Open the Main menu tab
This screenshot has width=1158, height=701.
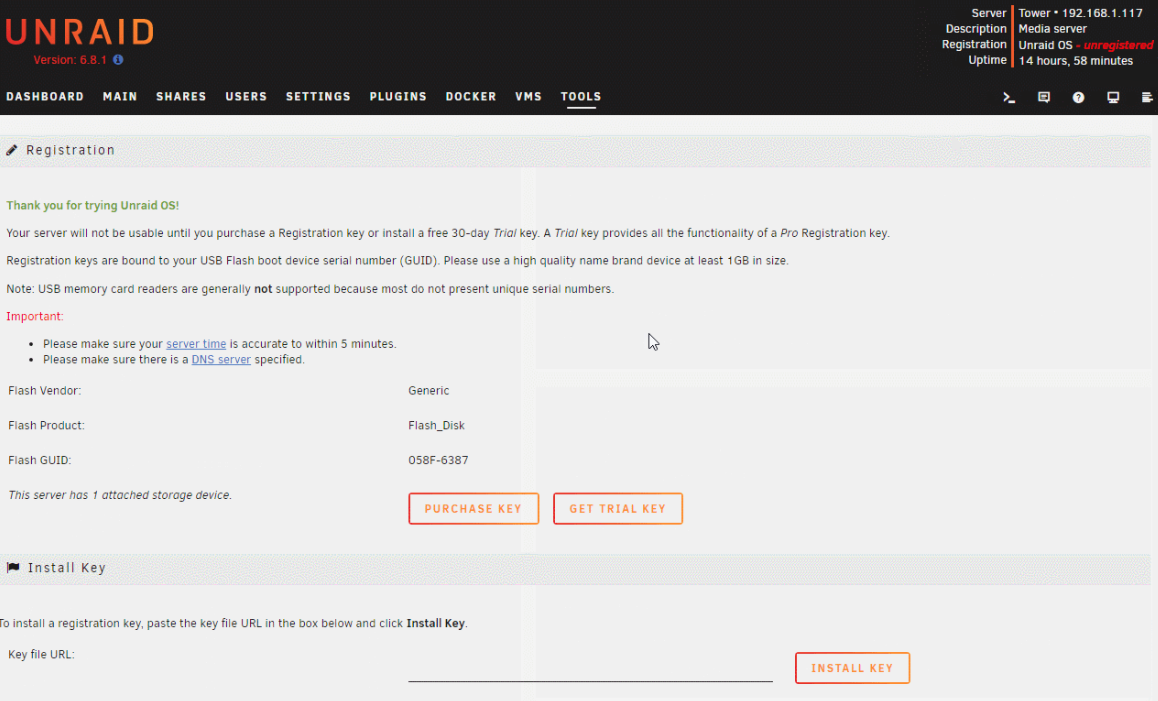[120, 97]
